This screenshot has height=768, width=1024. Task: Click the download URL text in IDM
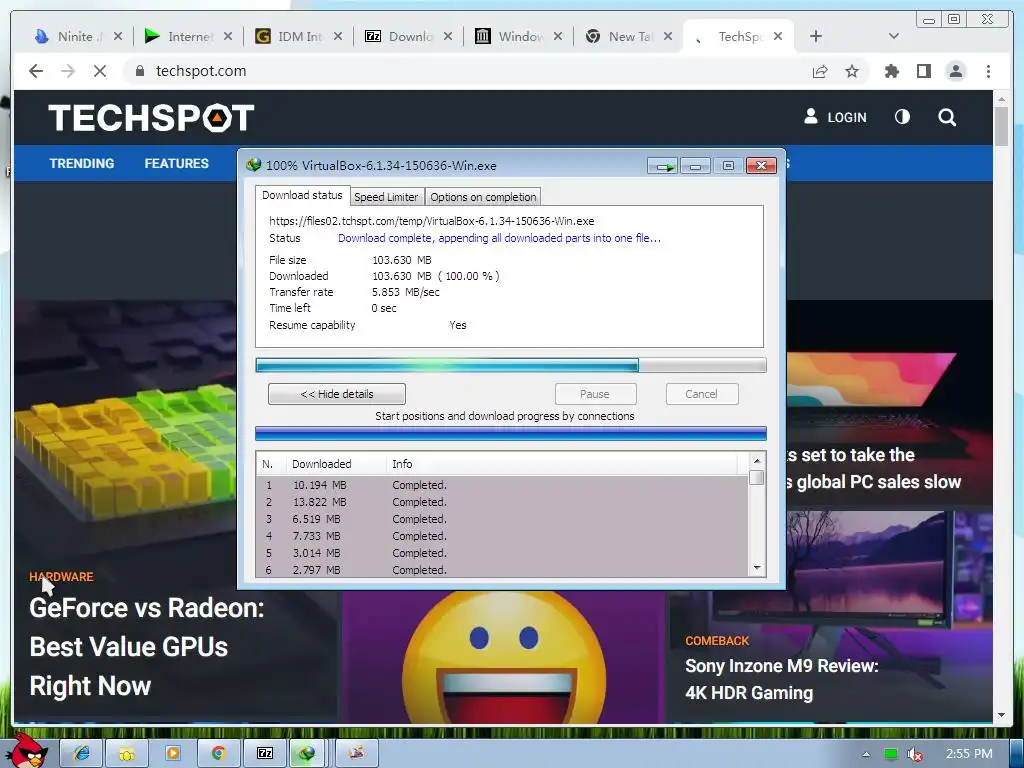432,221
